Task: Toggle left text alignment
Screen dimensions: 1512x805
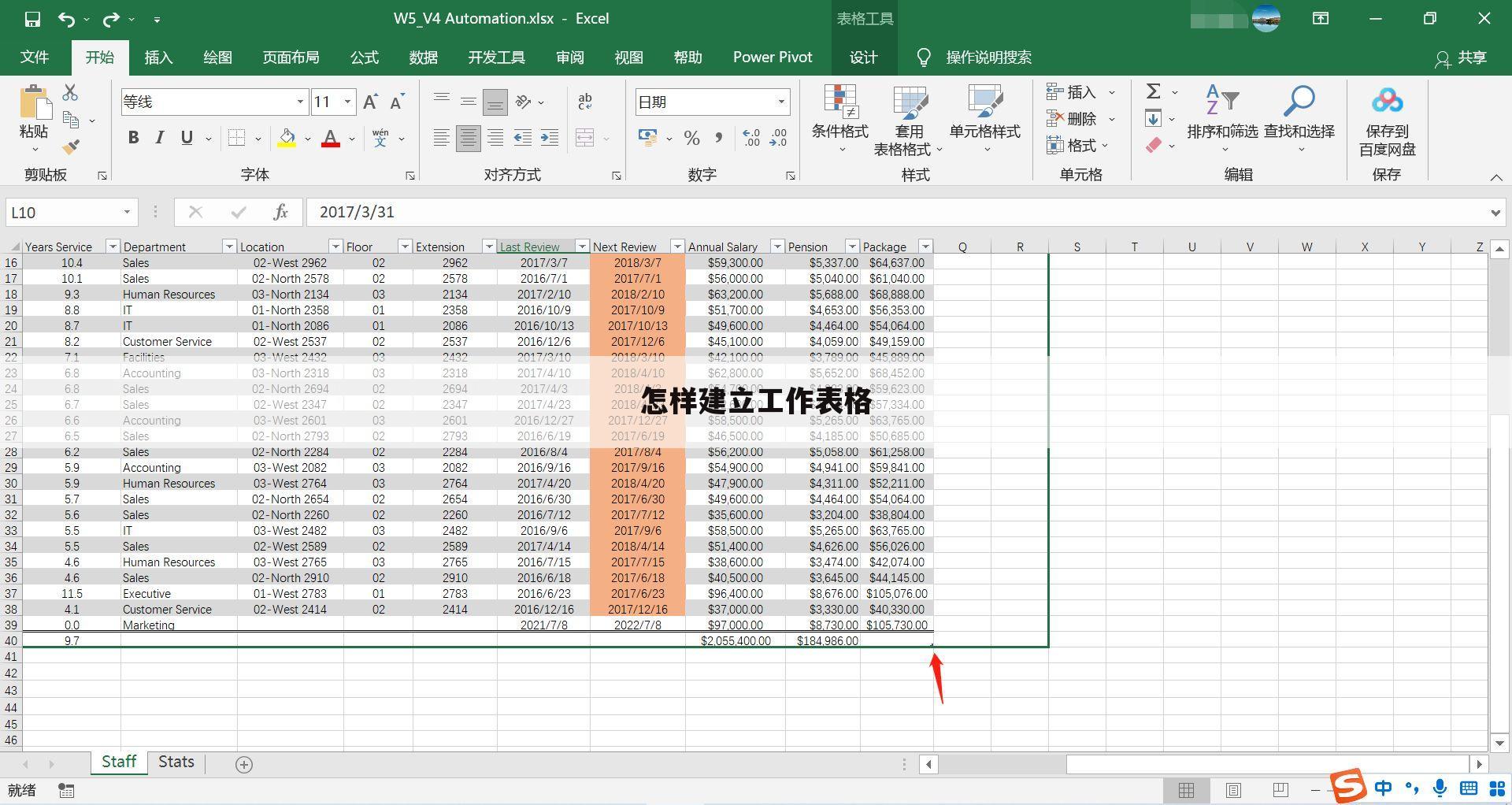Action: click(442, 139)
